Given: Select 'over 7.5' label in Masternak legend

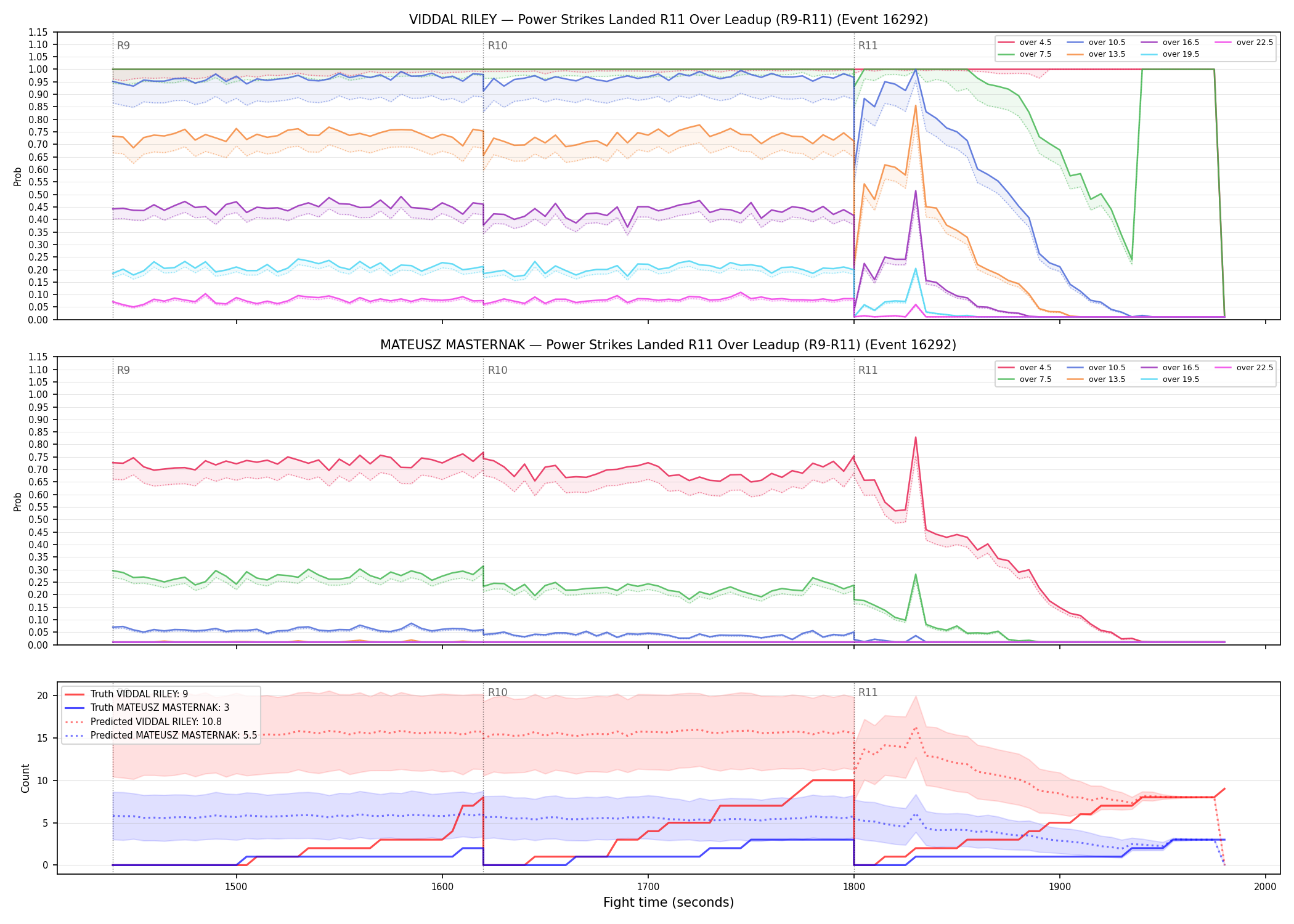Looking at the screenshot, I should click(x=1036, y=379).
